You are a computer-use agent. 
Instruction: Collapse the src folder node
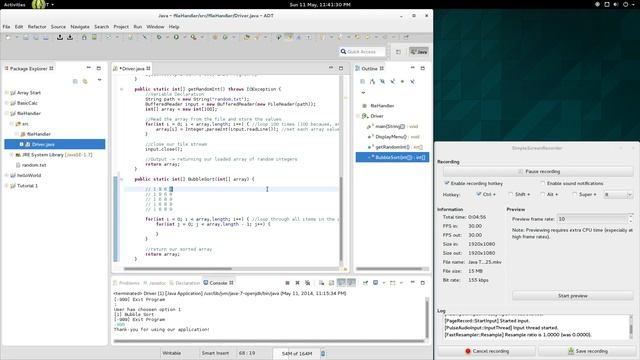pyautogui.click(x=11, y=123)
